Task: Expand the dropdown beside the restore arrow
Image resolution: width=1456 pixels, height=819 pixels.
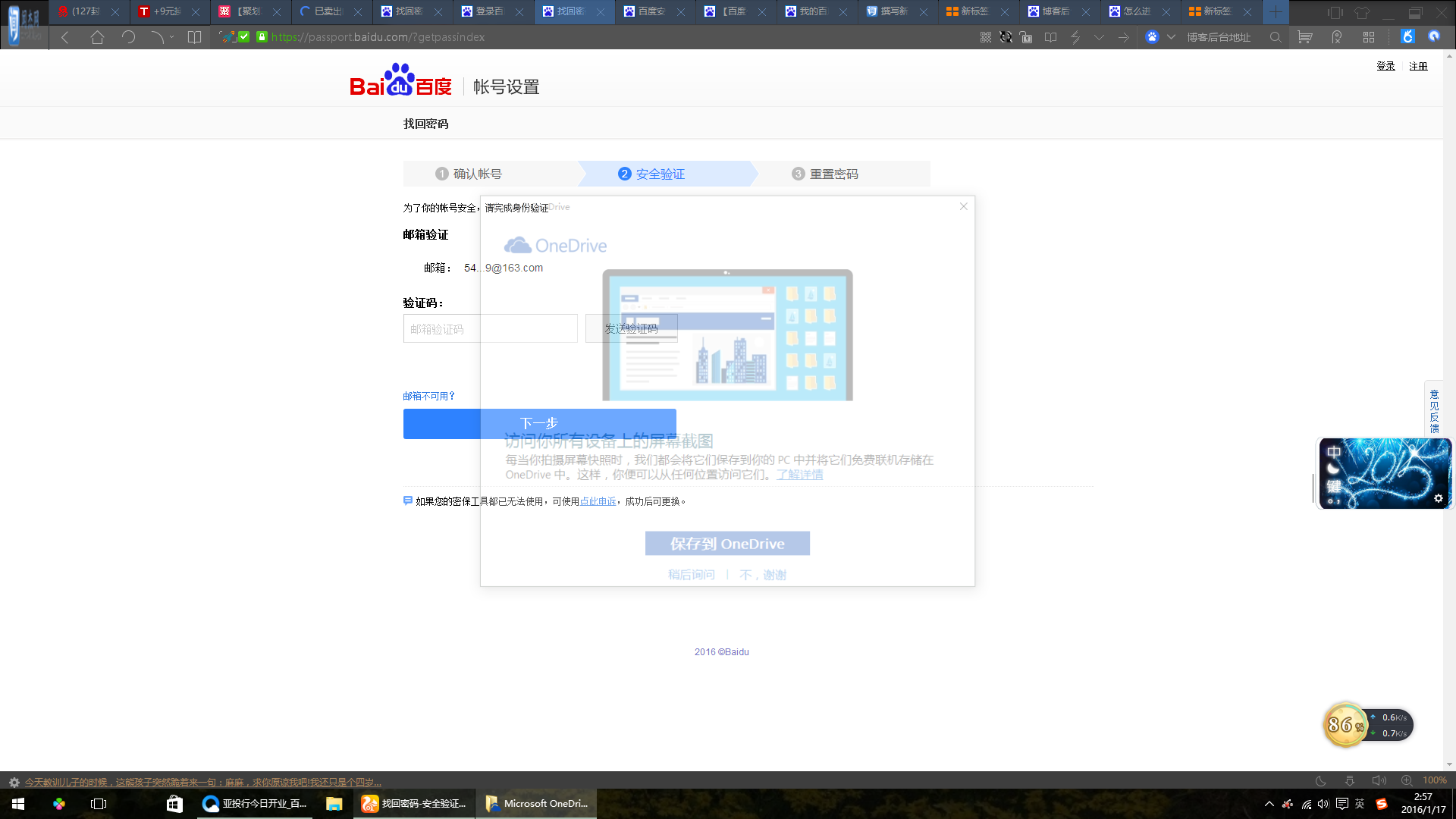Action: (x=172, y=37)
